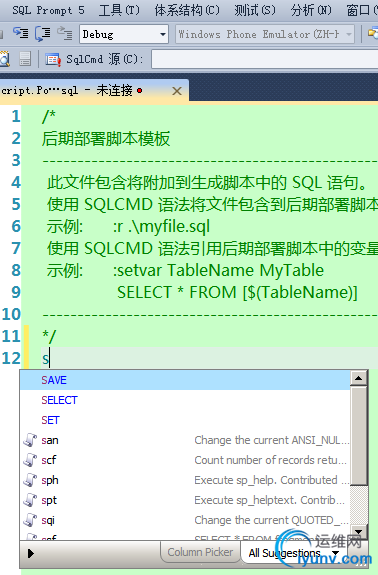Open the 工具(T) menu
This screenshot has width=378, height=575.
pyautogui.click(x=119, y=10)
